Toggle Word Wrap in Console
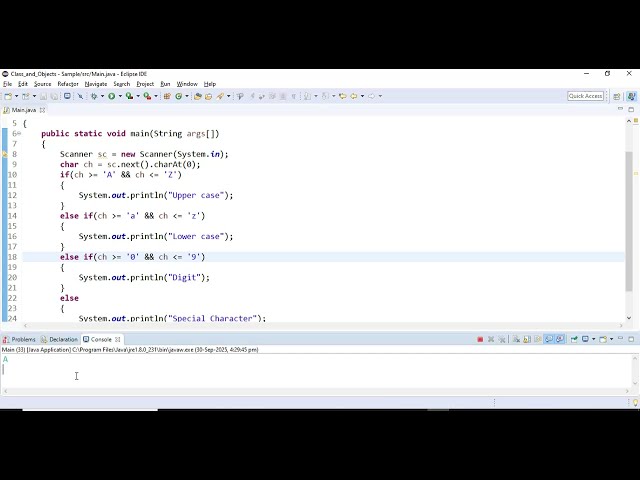The image size is (640, 480). (538, 340)
